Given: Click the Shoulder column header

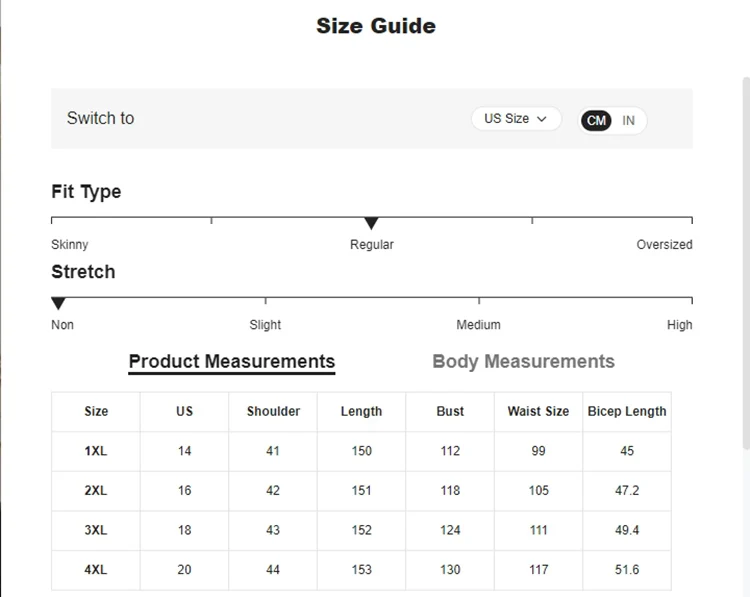Looking at the screenshot, I should tap(273, 411).
